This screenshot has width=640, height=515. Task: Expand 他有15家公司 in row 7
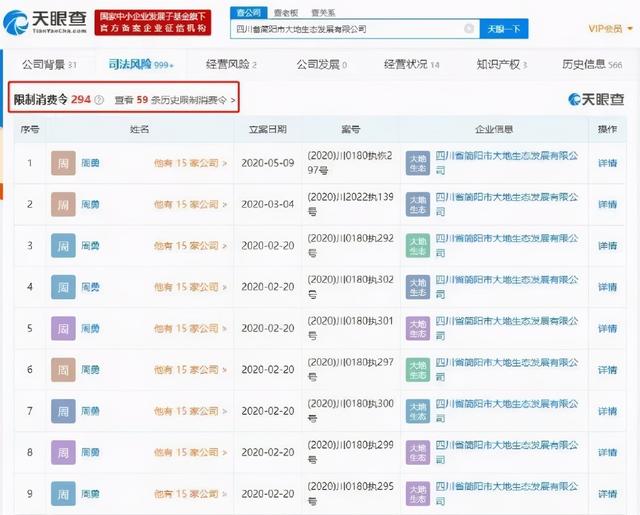[x=190, y=411]
